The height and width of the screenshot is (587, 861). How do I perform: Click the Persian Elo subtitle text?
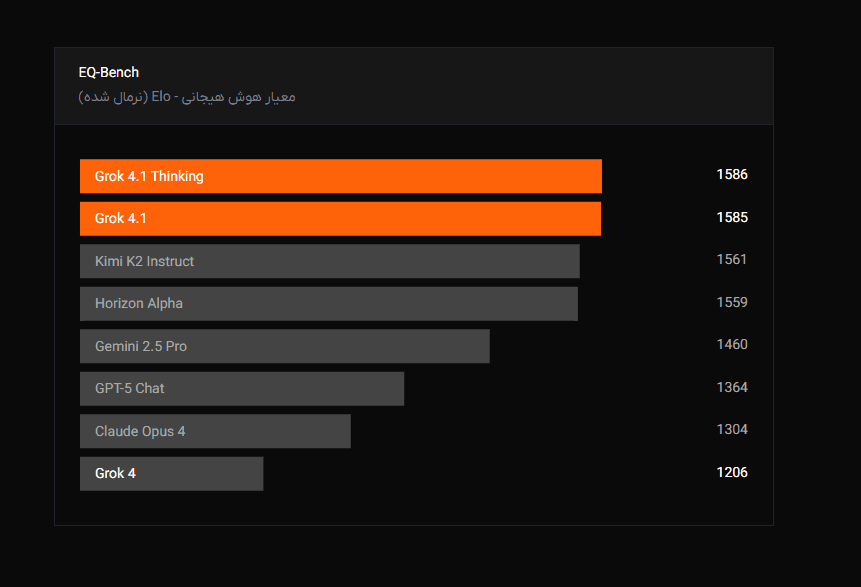187,97
